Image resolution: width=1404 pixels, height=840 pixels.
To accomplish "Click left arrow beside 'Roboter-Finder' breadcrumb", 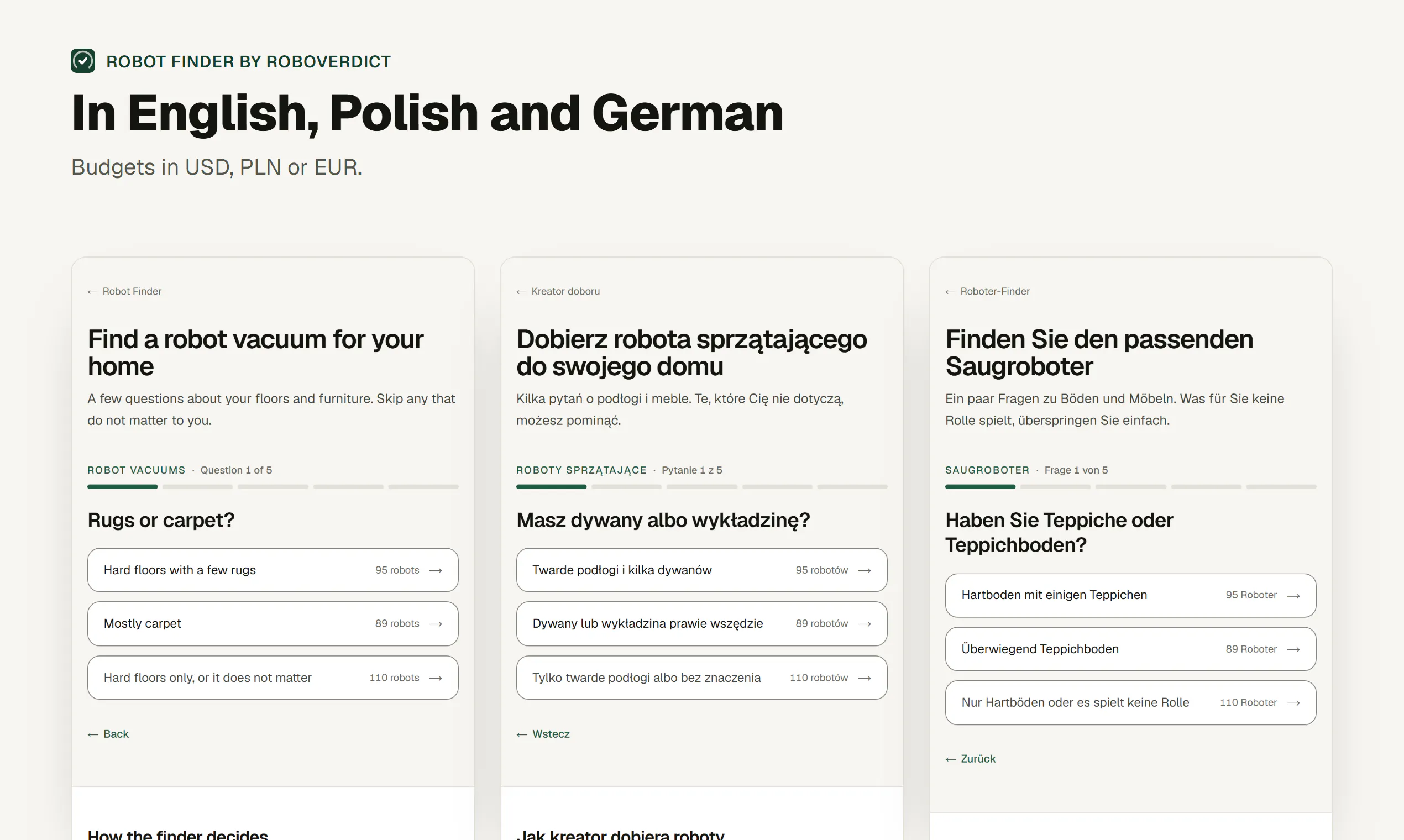I will pos(951,292).
